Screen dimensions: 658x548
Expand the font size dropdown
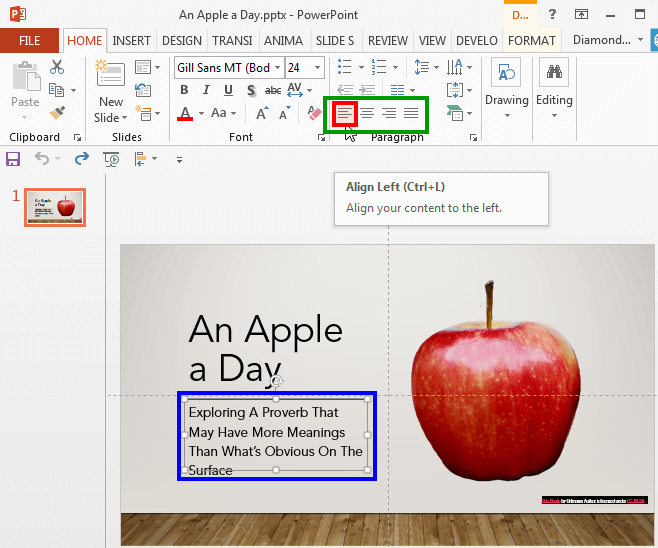[x=317, y=68]
